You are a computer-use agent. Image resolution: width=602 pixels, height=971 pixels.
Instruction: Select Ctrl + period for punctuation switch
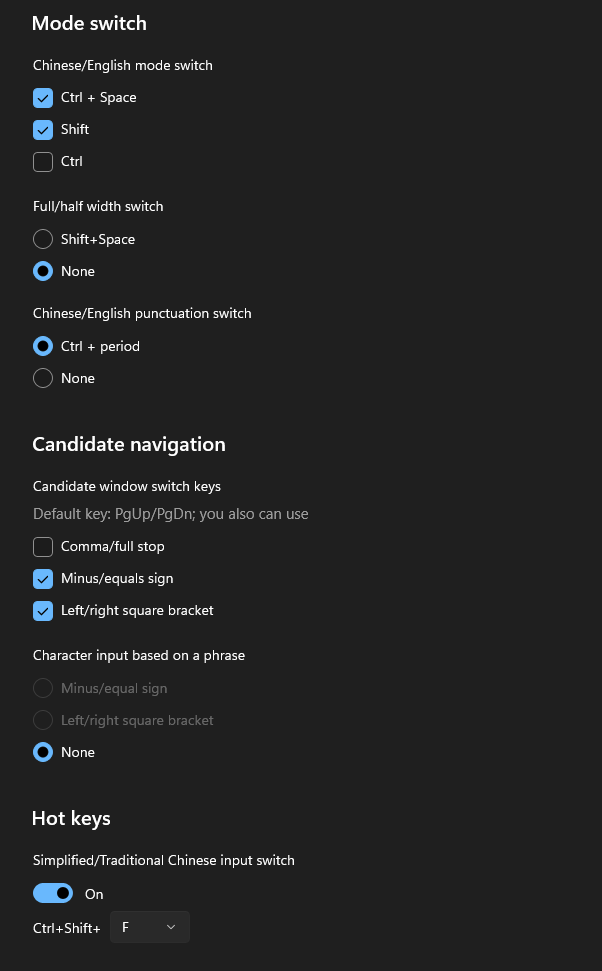42,346
